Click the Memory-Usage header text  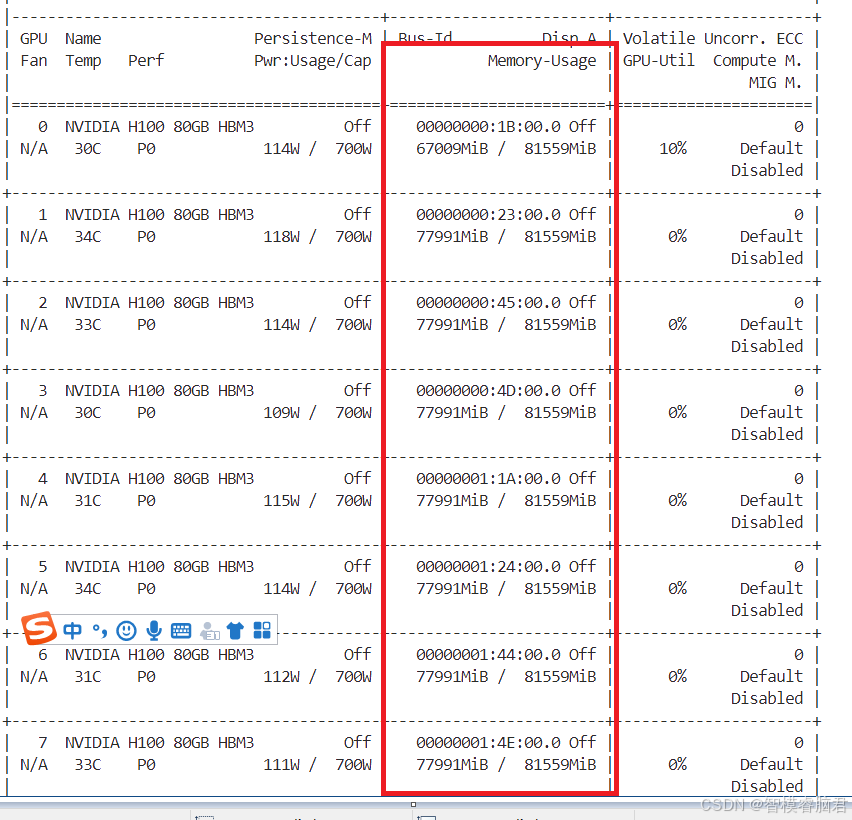pos(542,61)
